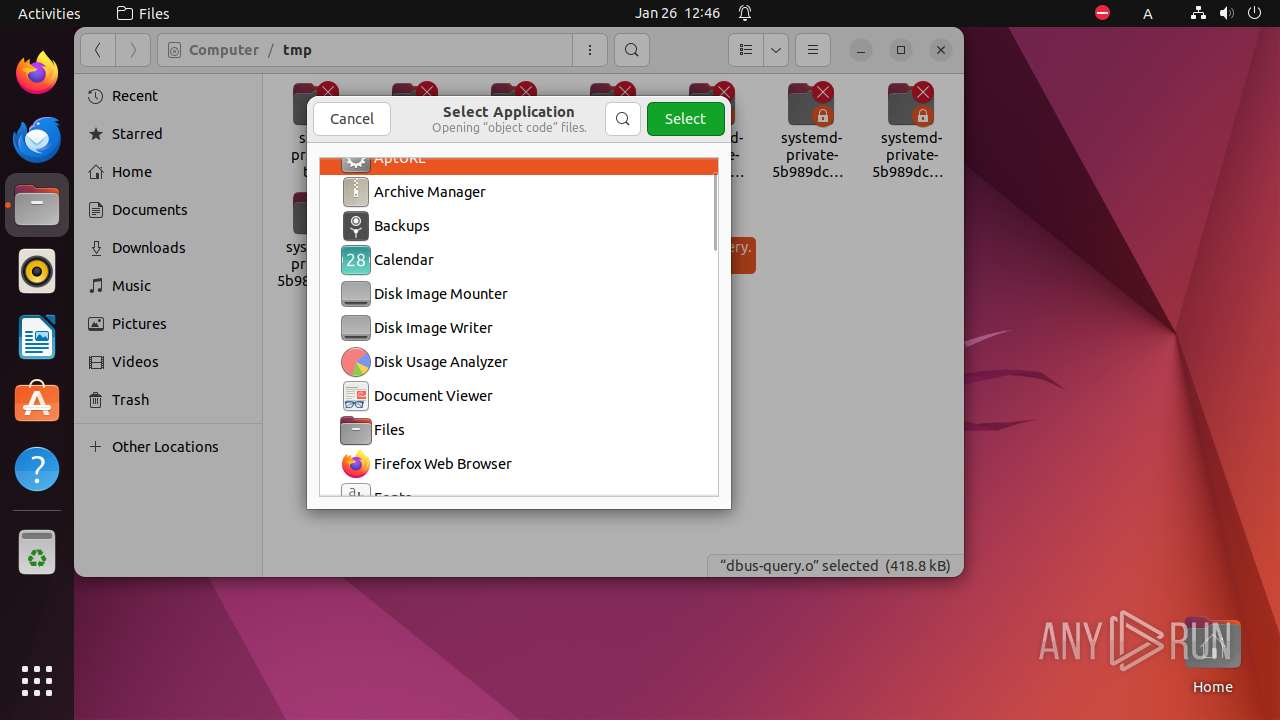Show Applications grid in the dock
The height and width of the screenshot is (720, 1280).
(x=37, y=680)
